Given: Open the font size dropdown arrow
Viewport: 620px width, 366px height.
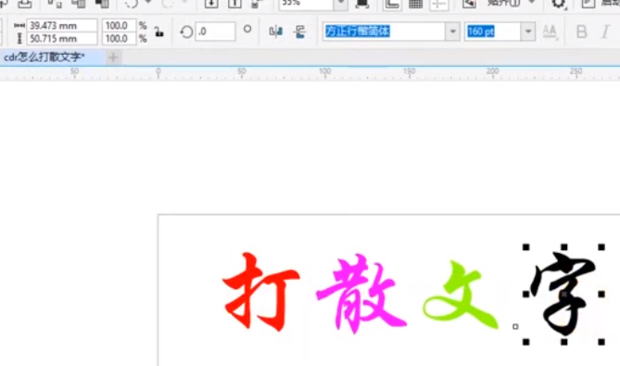Looking at the screenshot, I should click(x=528, y=31).
